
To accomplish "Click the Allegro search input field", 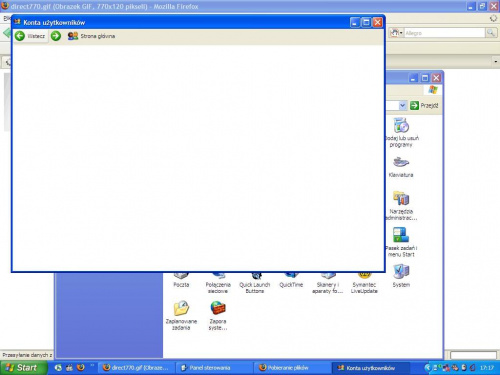I will pos(444,33).
